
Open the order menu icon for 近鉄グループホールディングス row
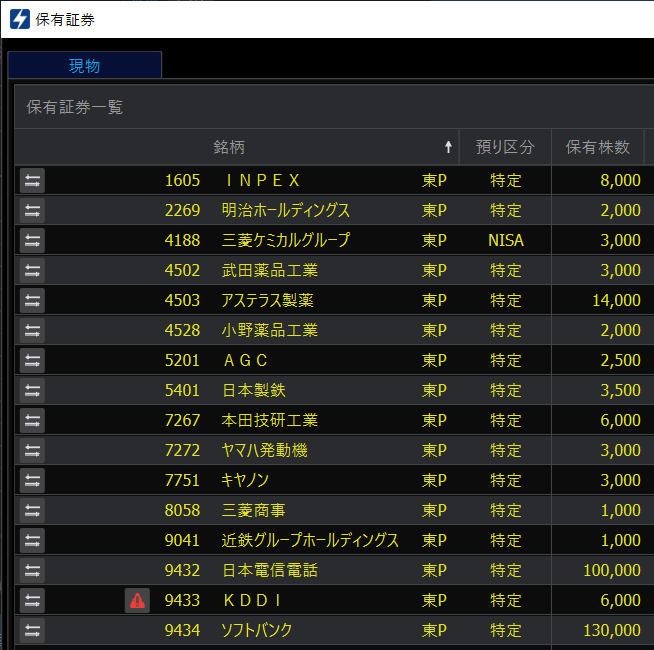click(x=32, y=541)
